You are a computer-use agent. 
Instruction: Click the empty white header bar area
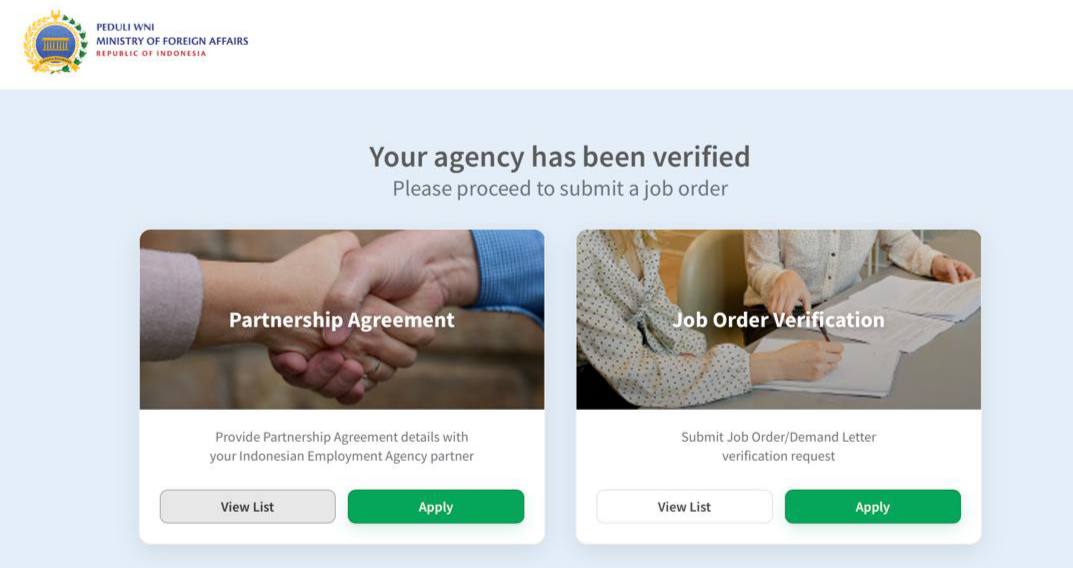[x=650, y=44]
